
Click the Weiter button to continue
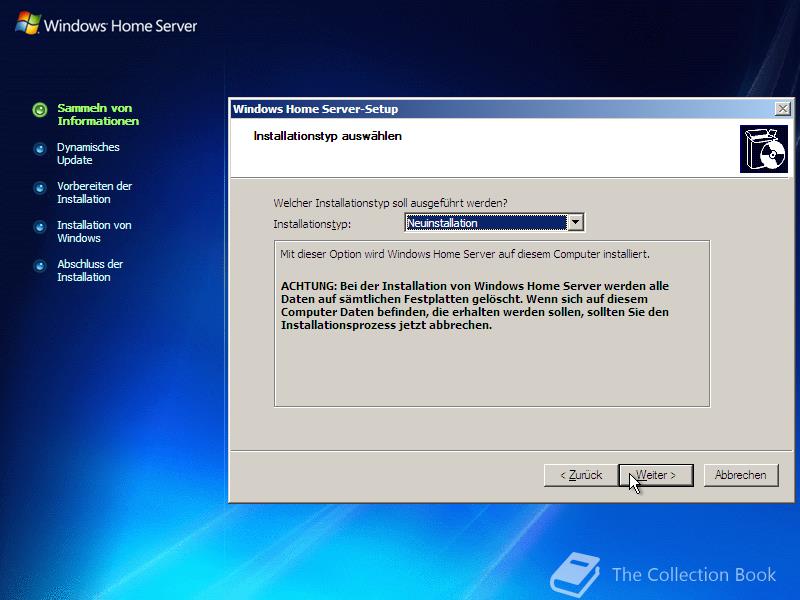[656, 475]
